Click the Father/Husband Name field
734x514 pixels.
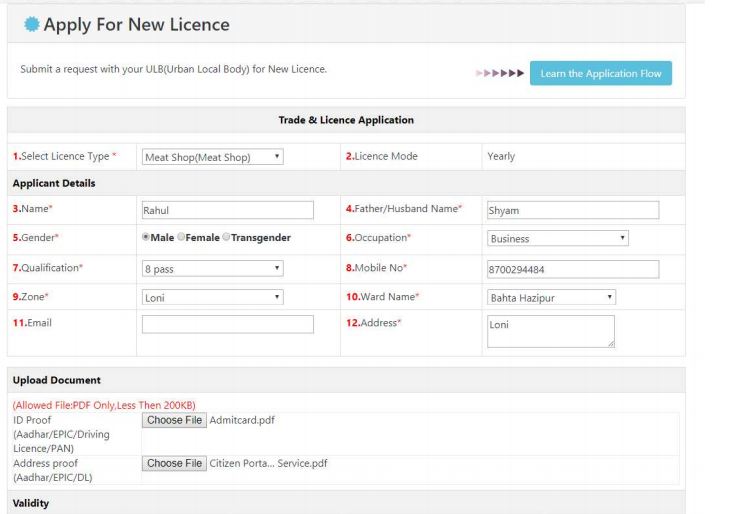pos(572,211)
